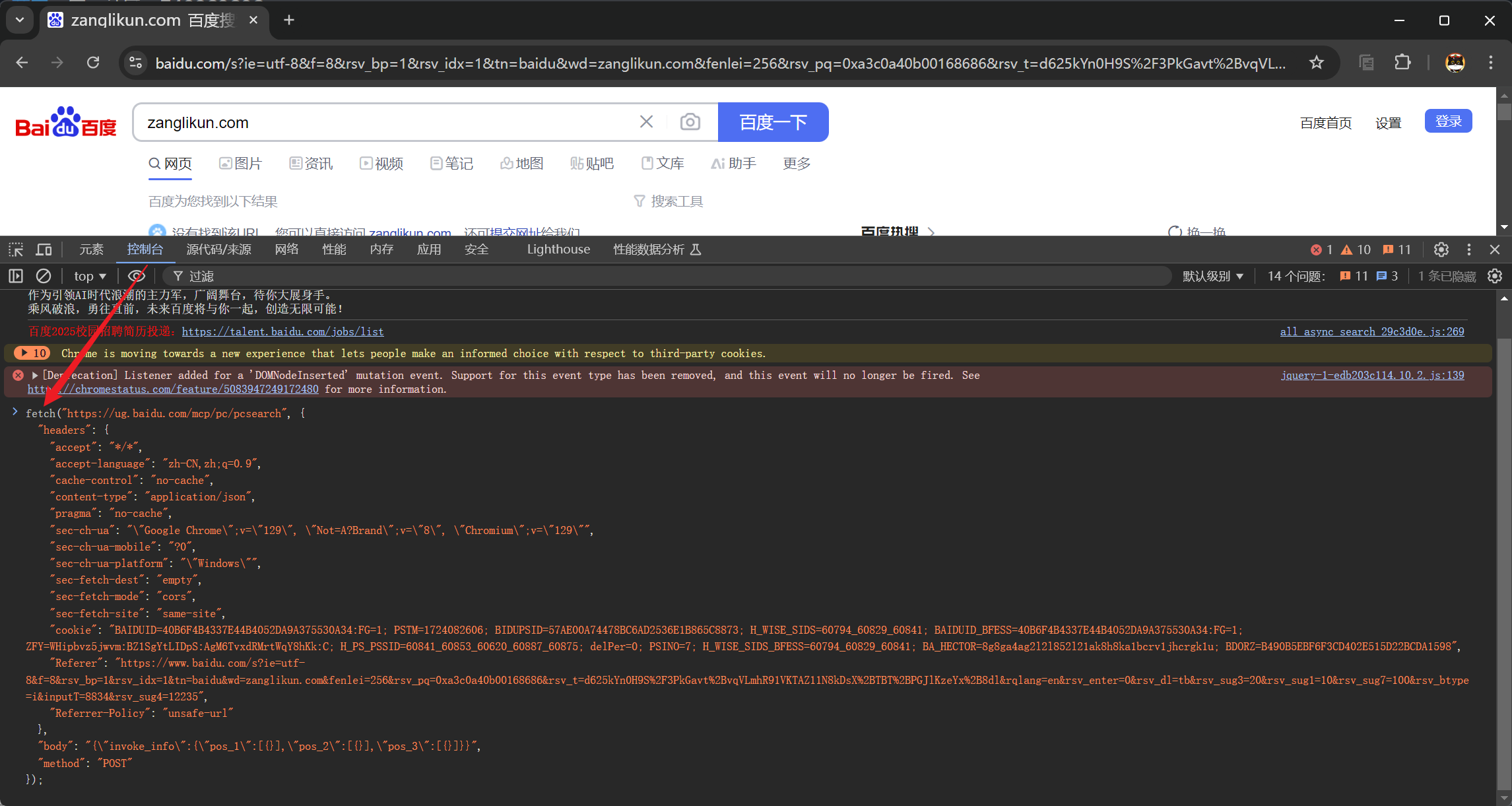Image resolution: width=1512 pixels, height=806 pixels.
Task: Open the browser extensions puzzle icon
Action: coord(1402,62)
